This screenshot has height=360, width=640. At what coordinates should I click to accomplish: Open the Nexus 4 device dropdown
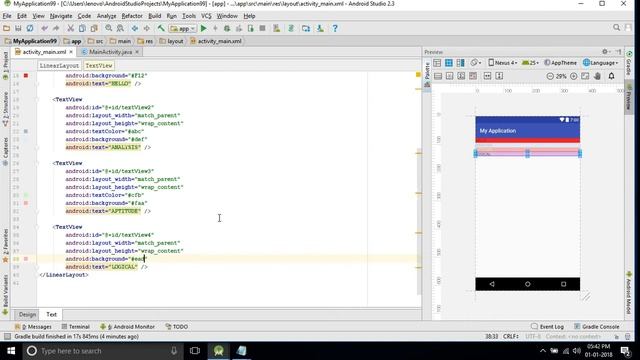click(x=503, y=62)
